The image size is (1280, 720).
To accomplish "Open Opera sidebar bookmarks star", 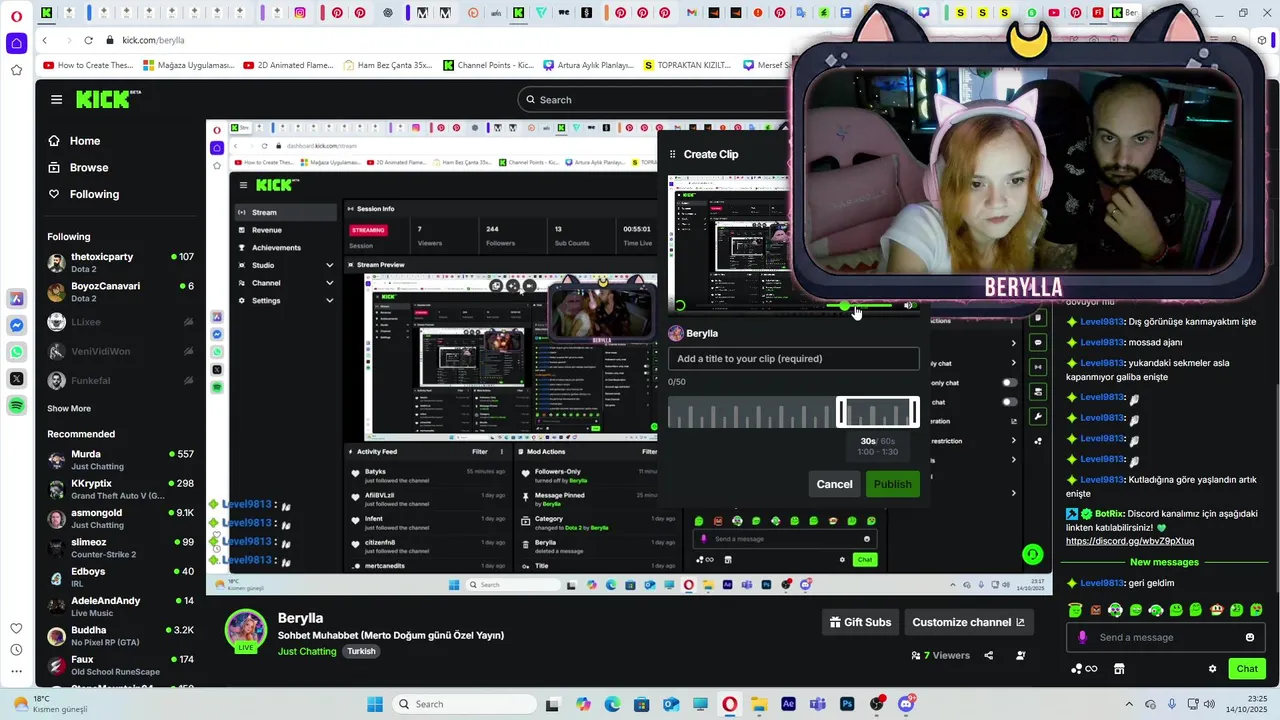I will click(x=16, y=70).
